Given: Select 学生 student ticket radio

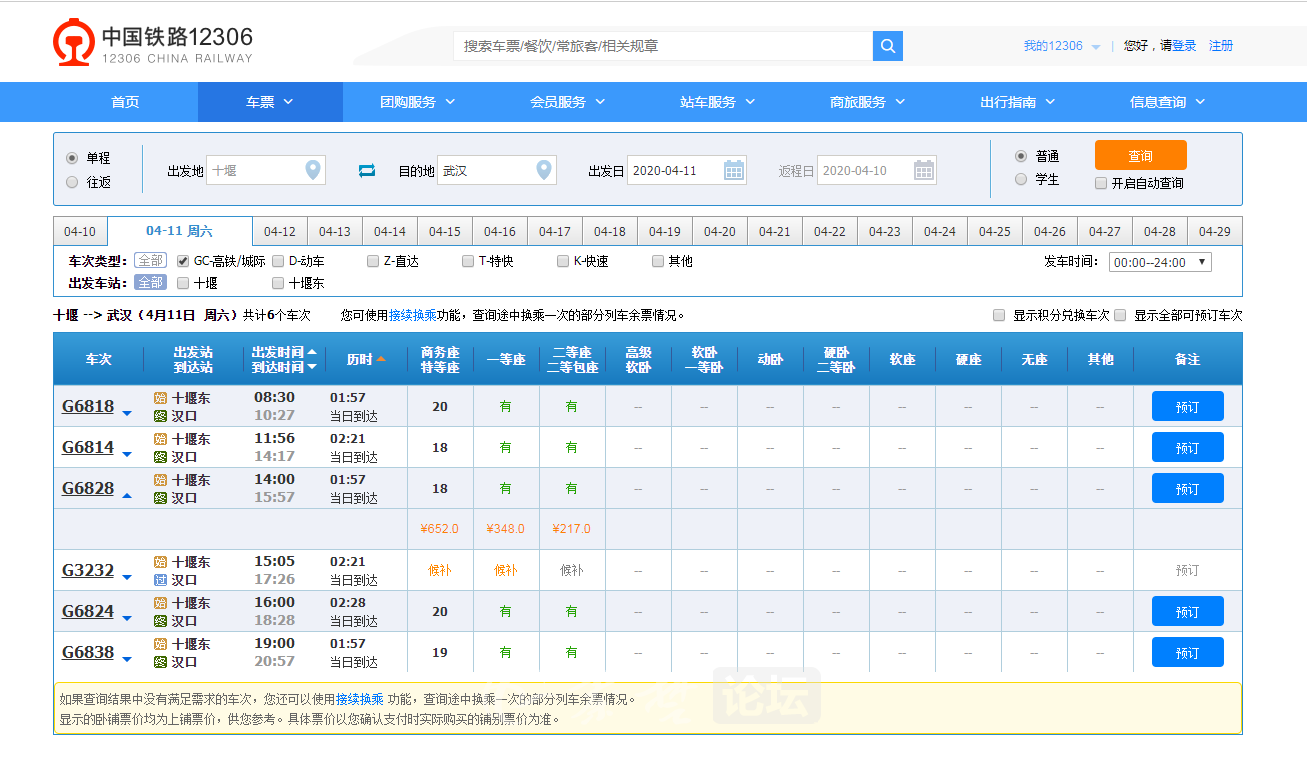Looking at the screenshot, I should [x=1021, y=179].
